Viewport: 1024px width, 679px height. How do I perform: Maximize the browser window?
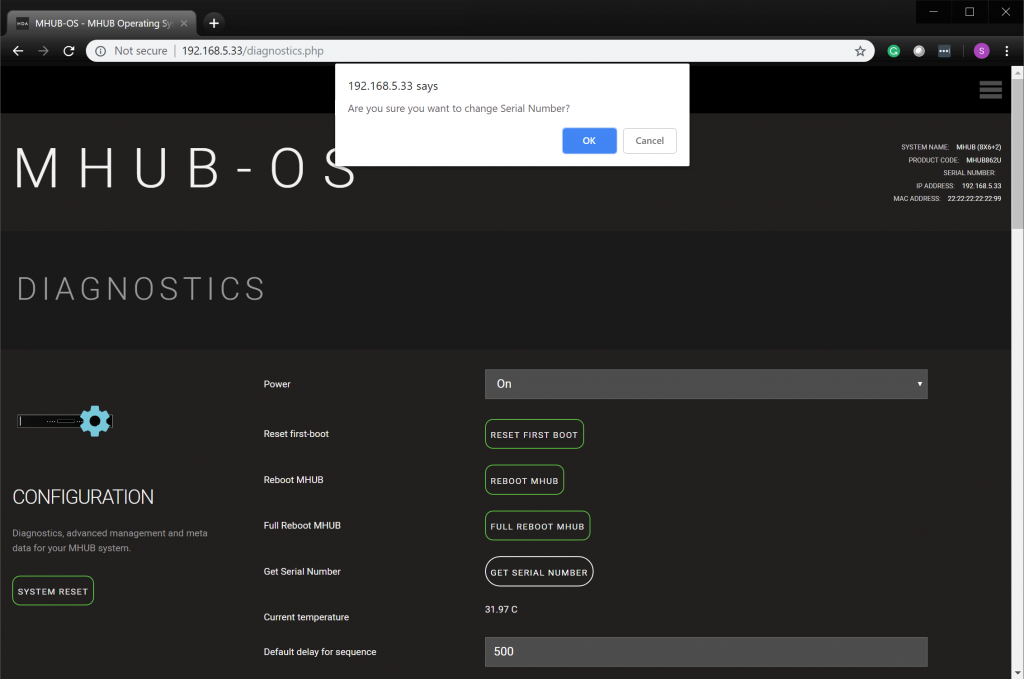[970, 12]
